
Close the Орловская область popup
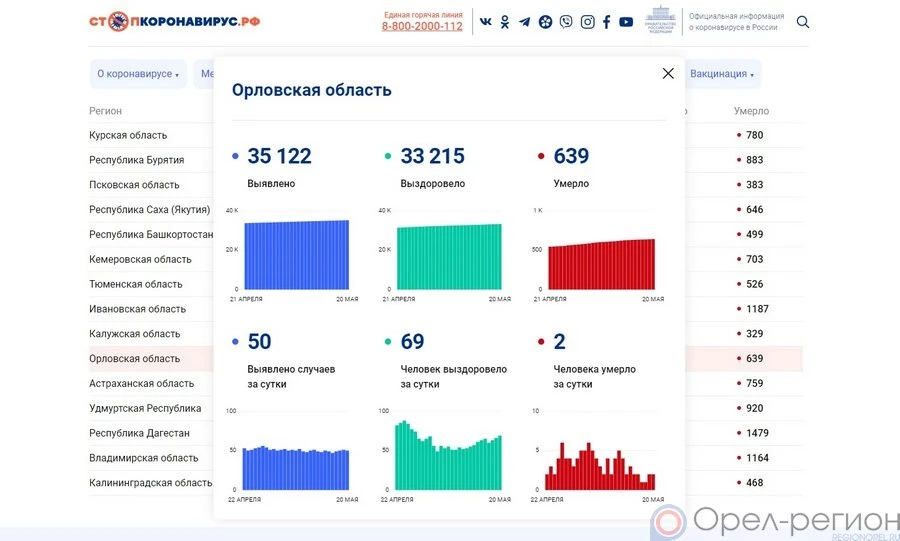pyautogui.click(x=668, y=73)
